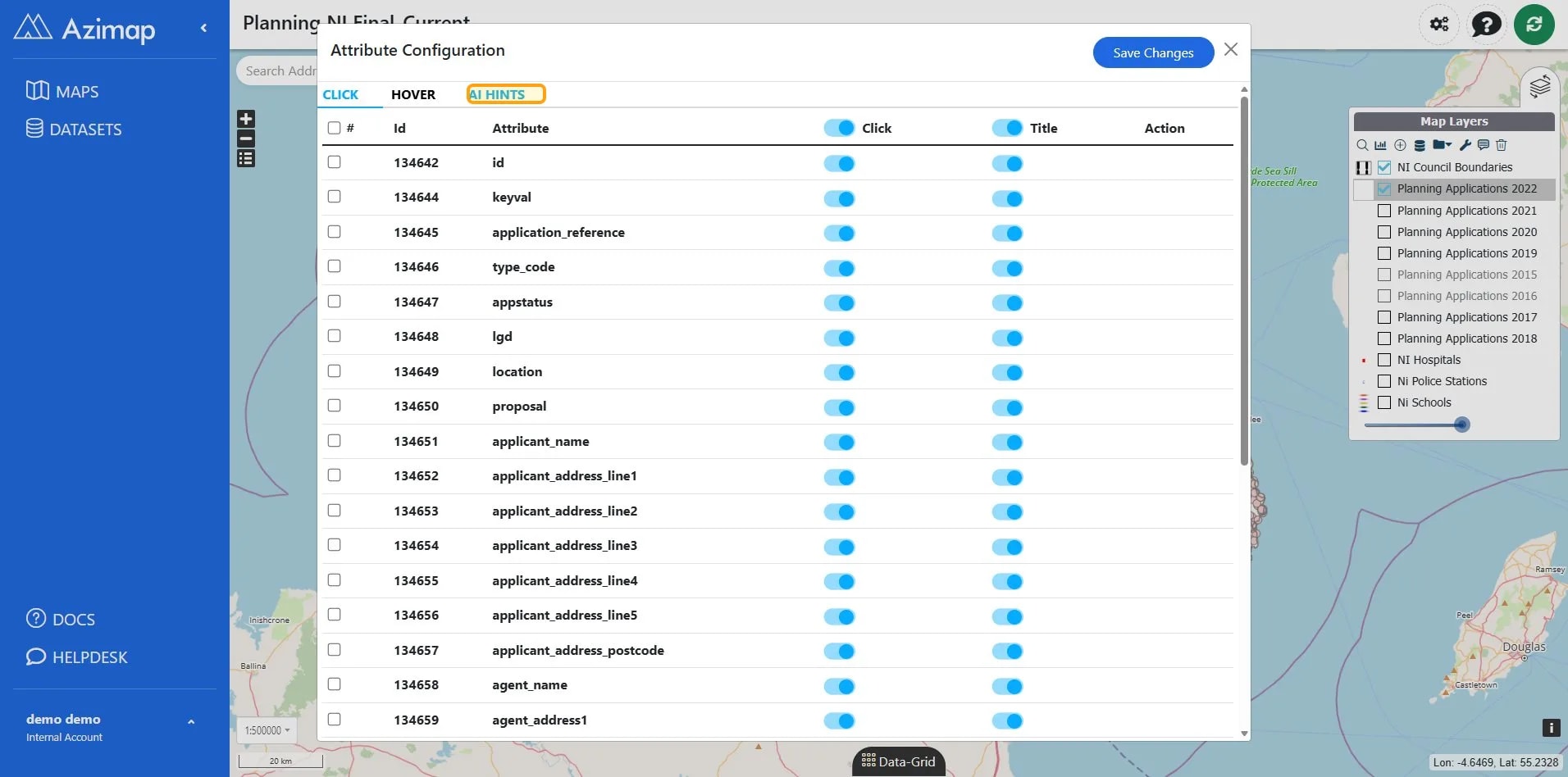
Task: Click Save Changes button
Action: click(1153, 52)
